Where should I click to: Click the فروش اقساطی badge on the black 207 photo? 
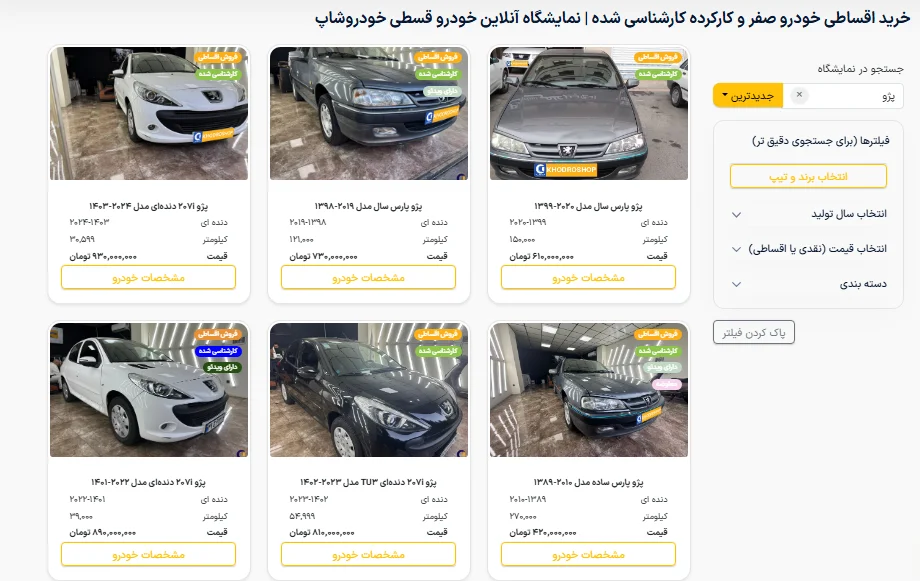[x=438, y=334]
